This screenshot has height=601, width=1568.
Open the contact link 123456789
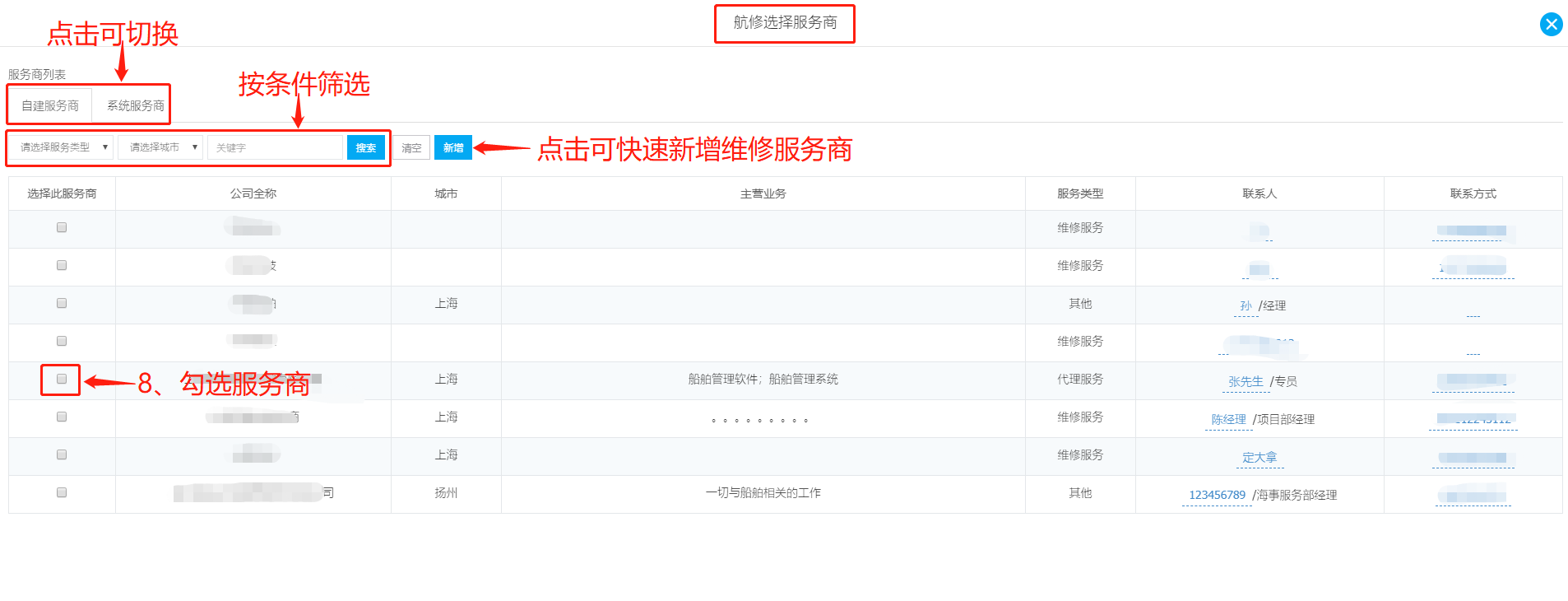pyautogui.click(x=1217, y=495)
